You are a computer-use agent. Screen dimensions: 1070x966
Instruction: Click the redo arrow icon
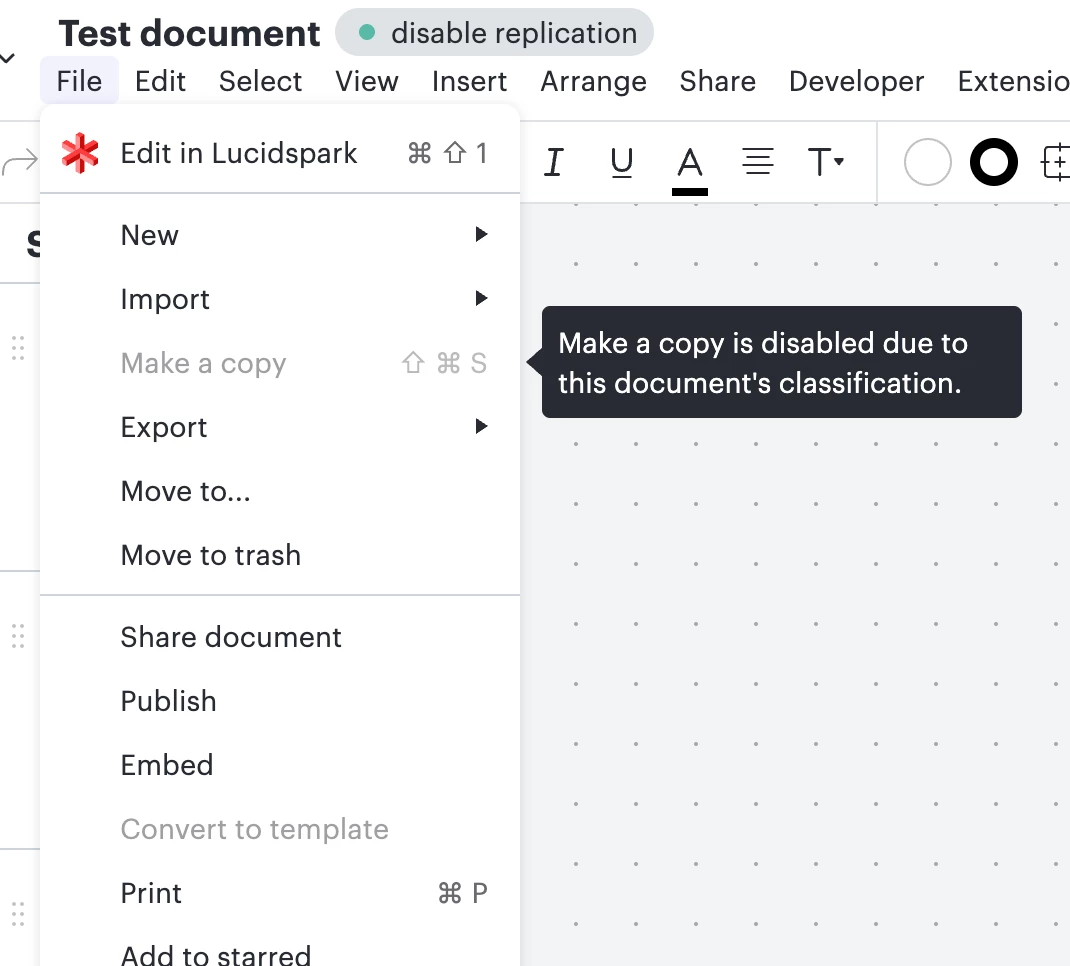(x=20, y=162)
